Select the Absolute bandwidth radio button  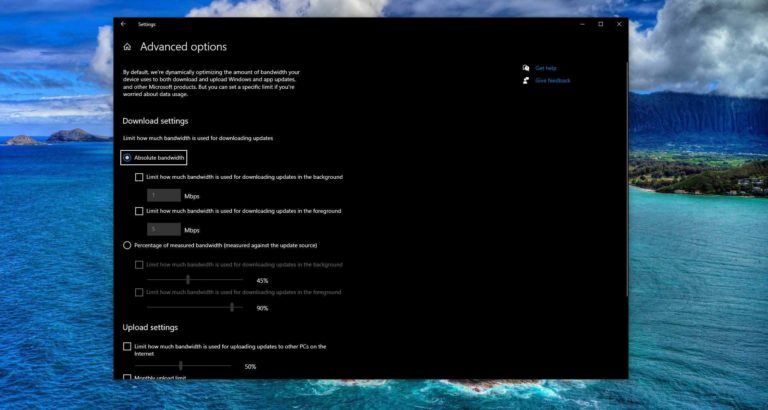127,158
